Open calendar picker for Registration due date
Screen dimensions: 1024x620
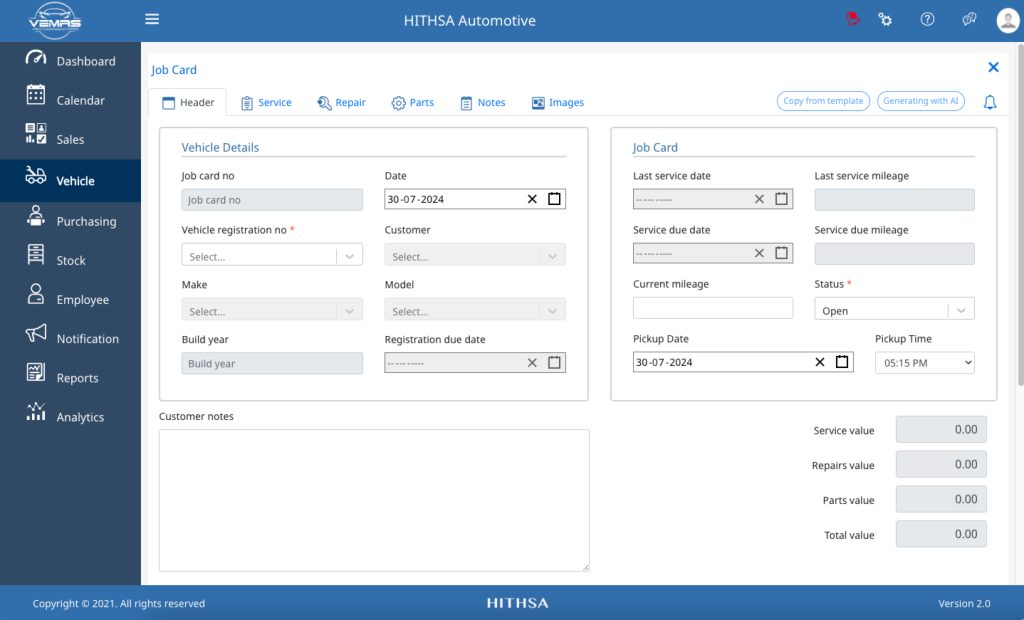click(554, 363)
